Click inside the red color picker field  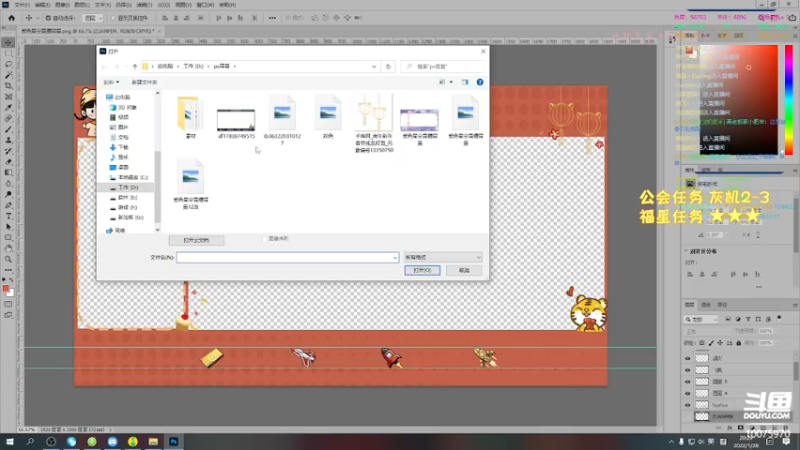coord(739,99)
